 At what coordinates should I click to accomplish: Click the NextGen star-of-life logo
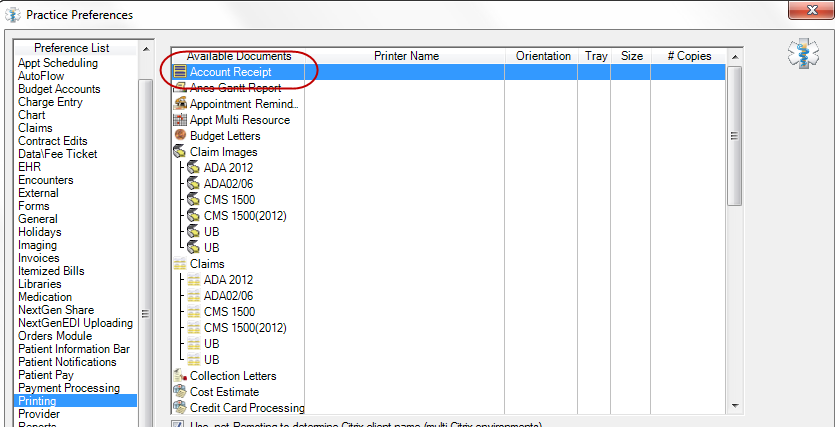point(803,55)
